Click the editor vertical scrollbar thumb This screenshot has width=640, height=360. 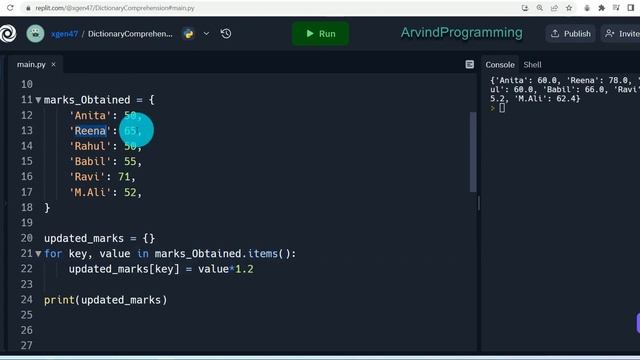(473, 152)
